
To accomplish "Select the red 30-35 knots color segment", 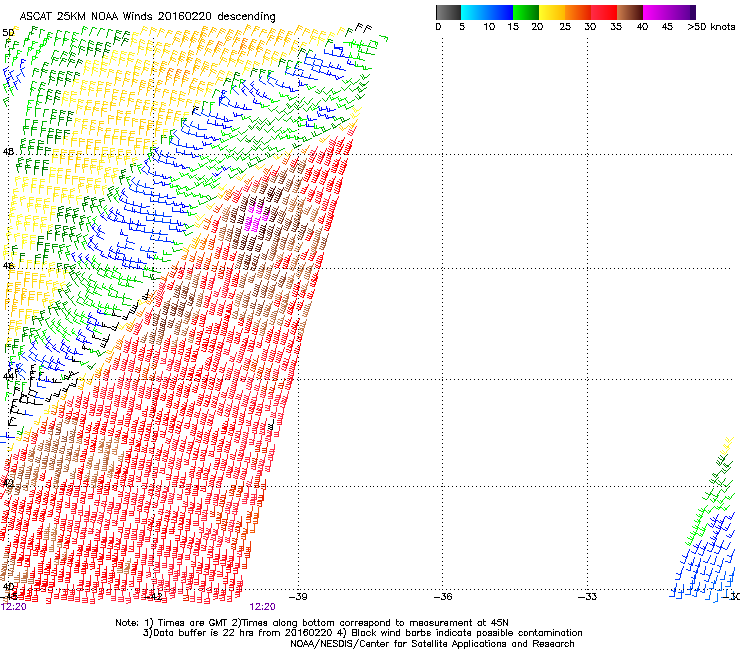I will (604, 12).
